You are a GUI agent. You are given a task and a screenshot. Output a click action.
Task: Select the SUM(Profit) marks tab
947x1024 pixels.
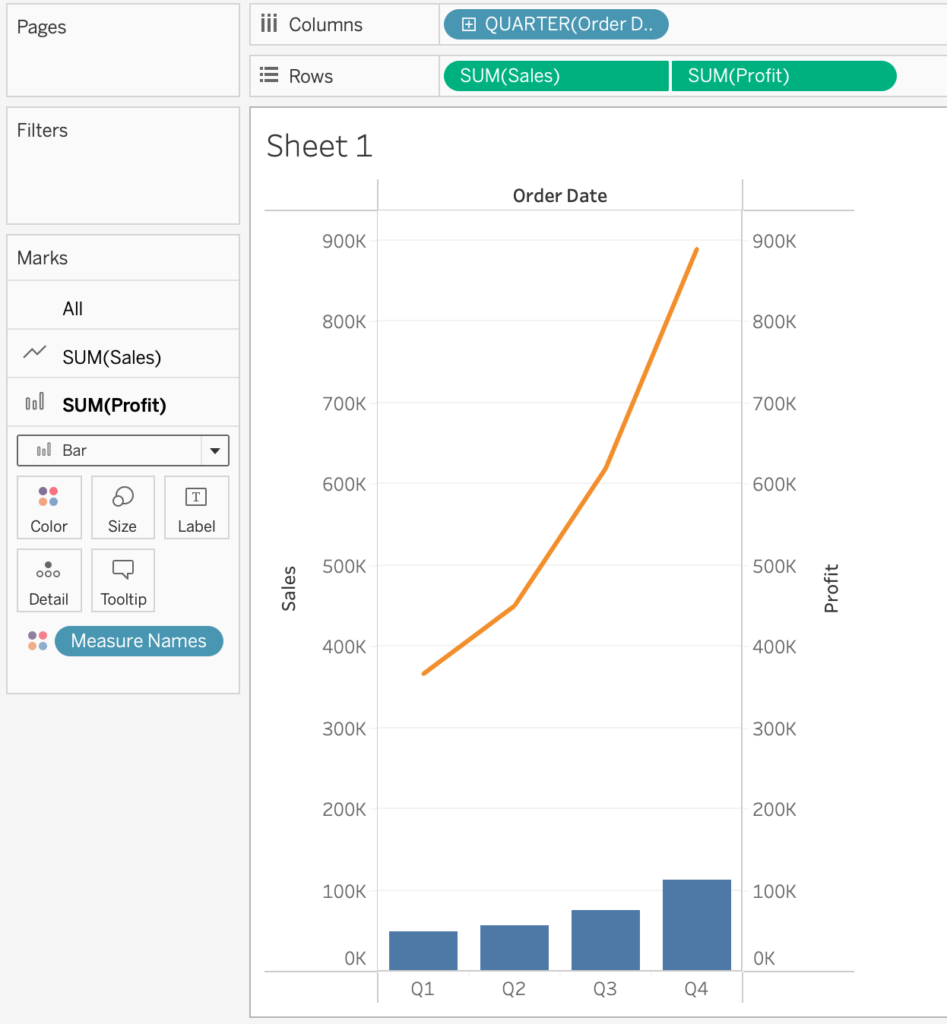pos(114,405)
